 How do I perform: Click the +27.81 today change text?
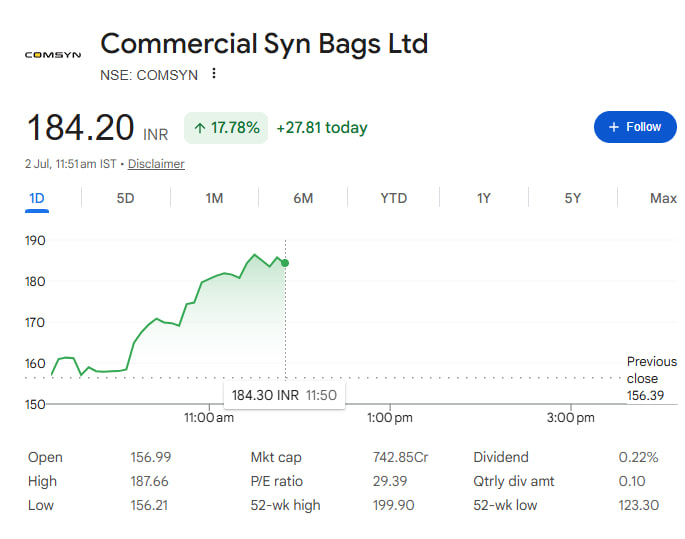coord(322,128)
